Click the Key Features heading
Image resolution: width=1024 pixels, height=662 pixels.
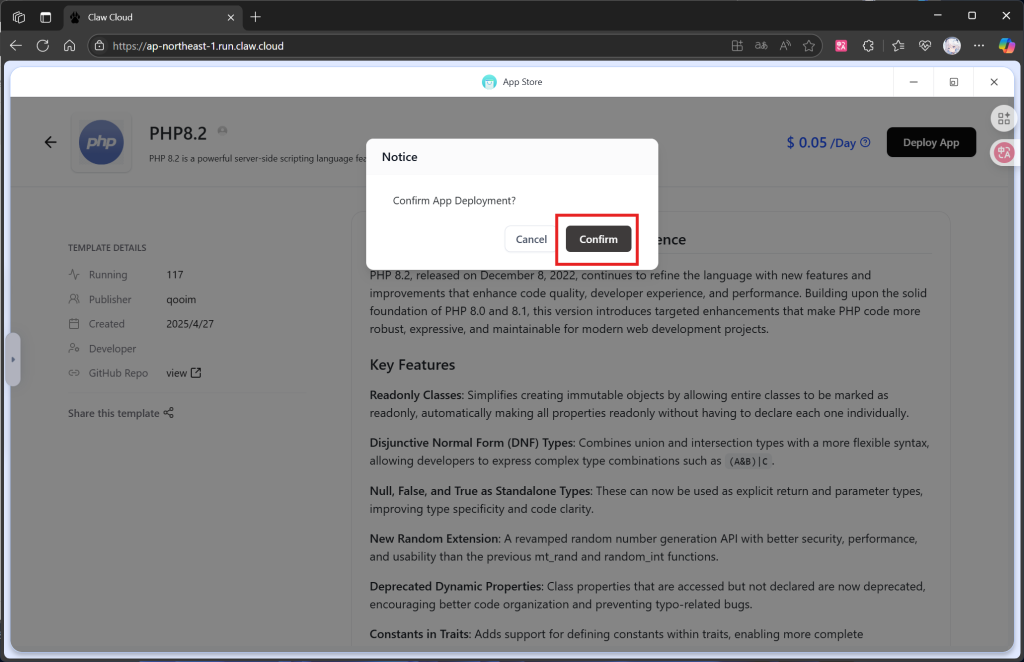click(x=412, y=365)
